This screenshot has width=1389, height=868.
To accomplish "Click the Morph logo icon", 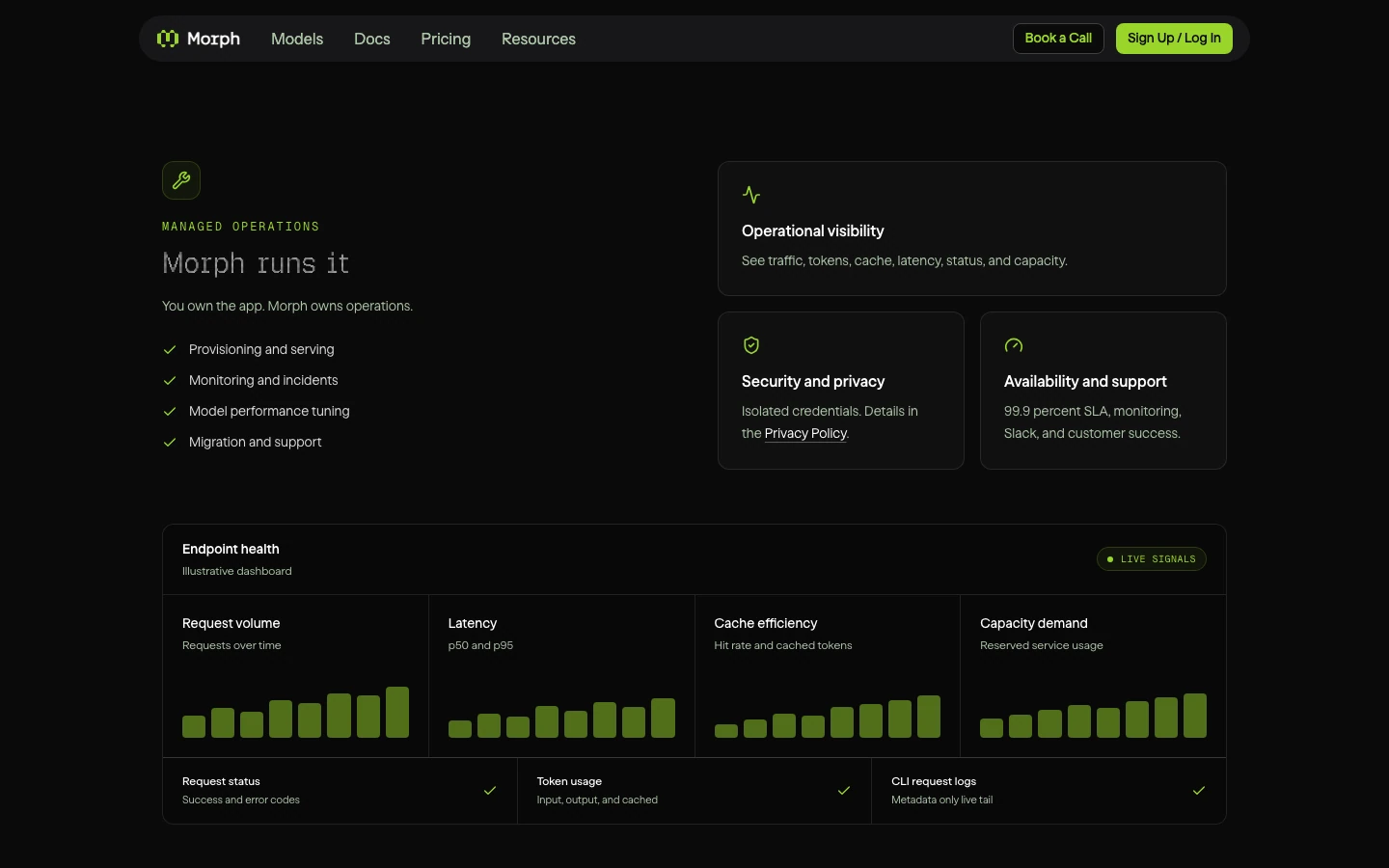I will tap(168, 39).
